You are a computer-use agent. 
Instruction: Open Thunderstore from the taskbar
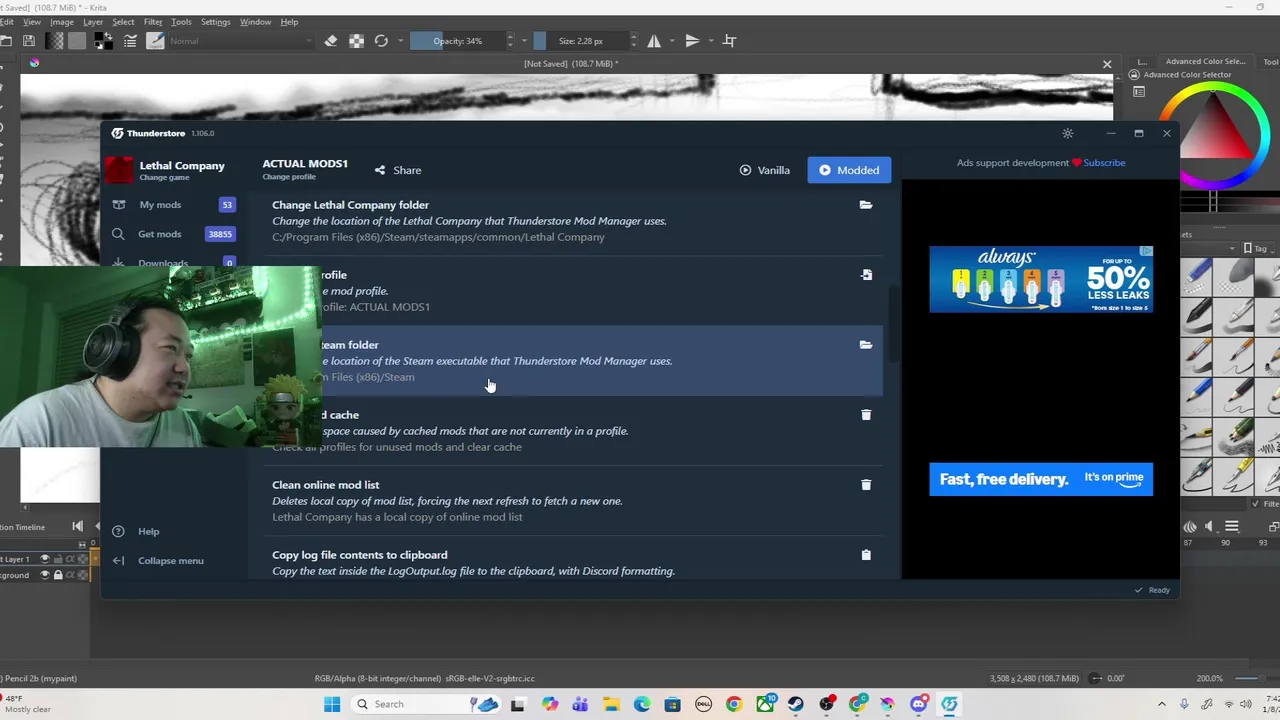coord(949,704)
